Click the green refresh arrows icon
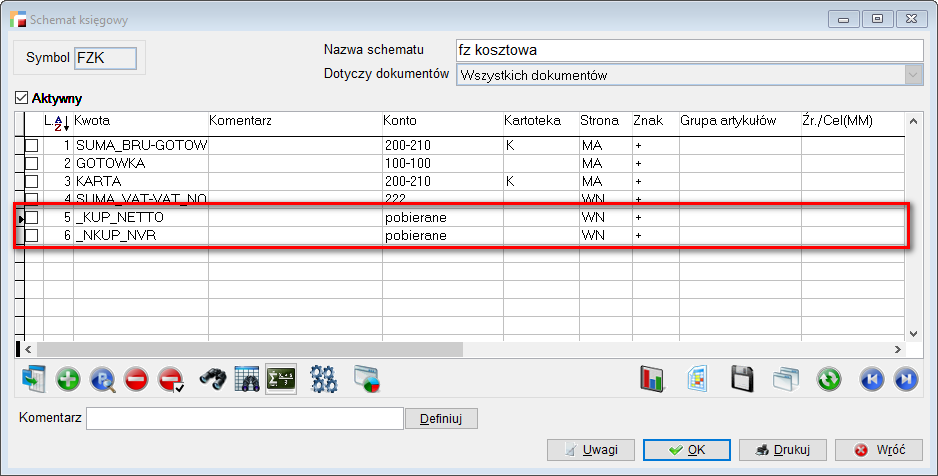 (828, 380)
